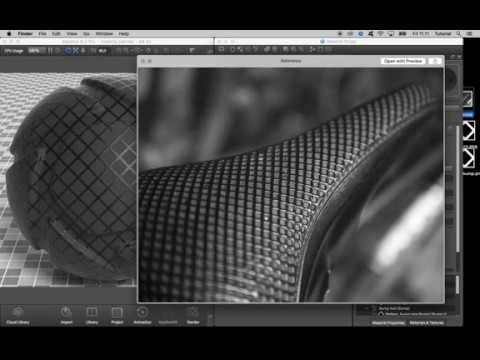This screenshot has height=360, width=480.
Task: Click Open with Preview button
Action: click(x=403, y=61)
